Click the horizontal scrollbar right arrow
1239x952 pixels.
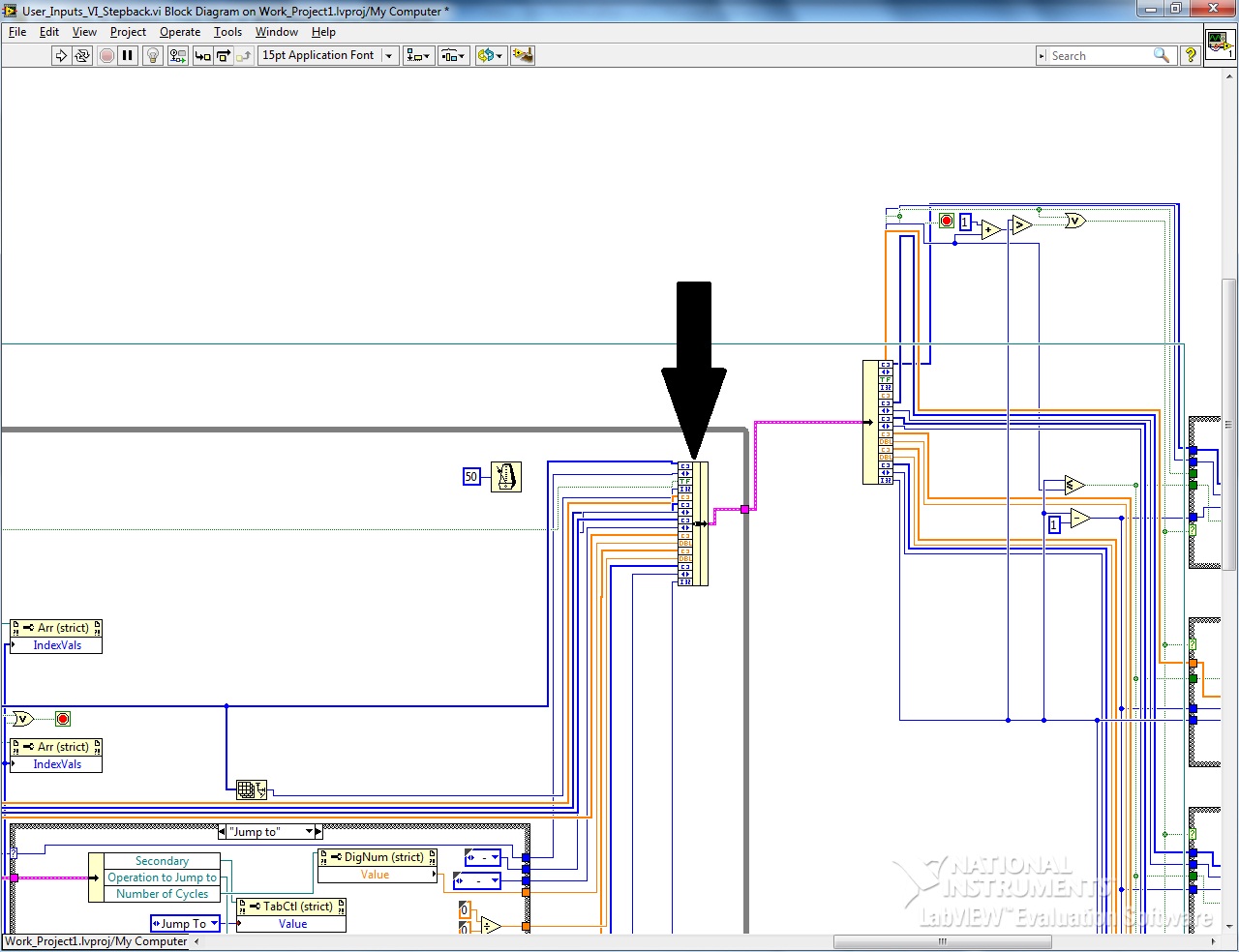(x=1214, y=941)
